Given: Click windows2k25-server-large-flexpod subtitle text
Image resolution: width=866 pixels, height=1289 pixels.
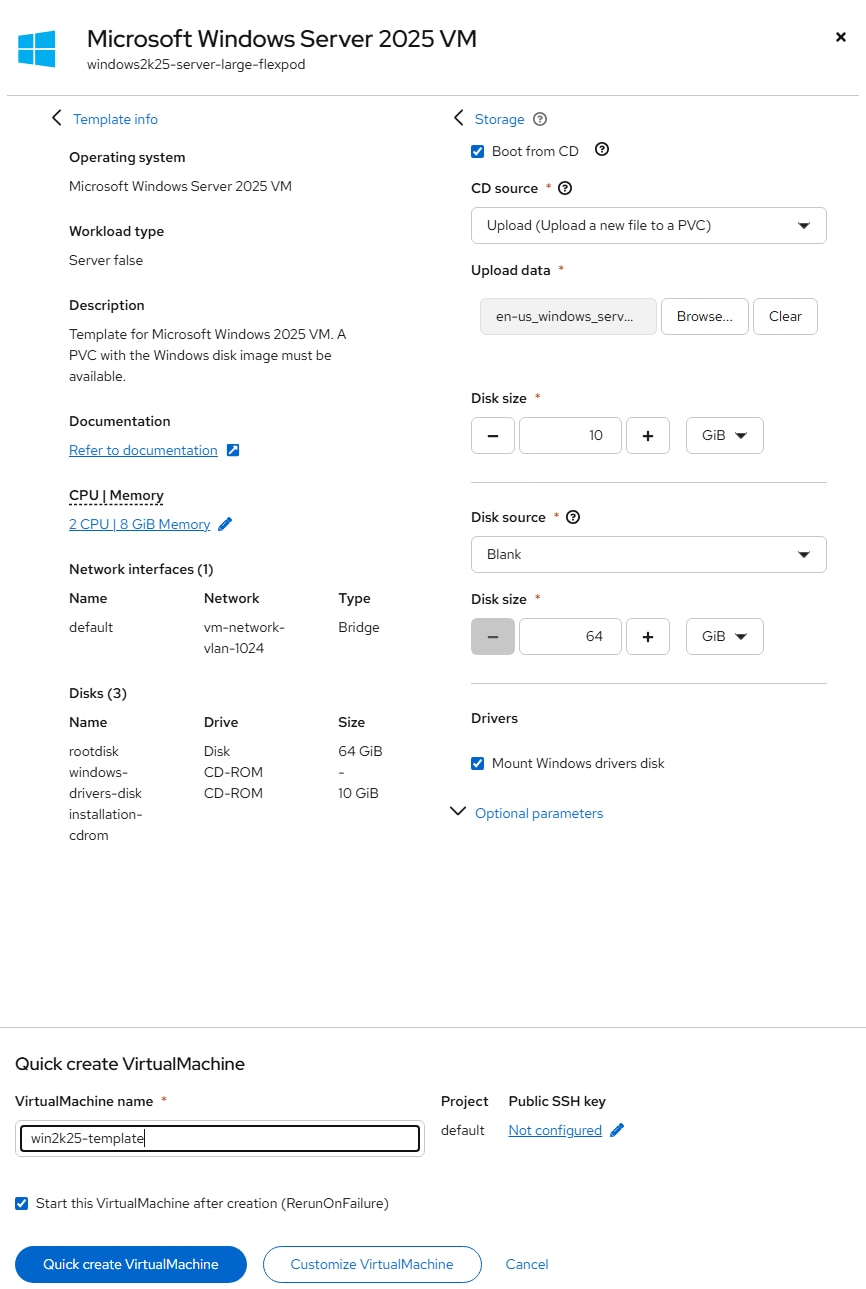Looking at the screenshot, I should click(196, 65).
